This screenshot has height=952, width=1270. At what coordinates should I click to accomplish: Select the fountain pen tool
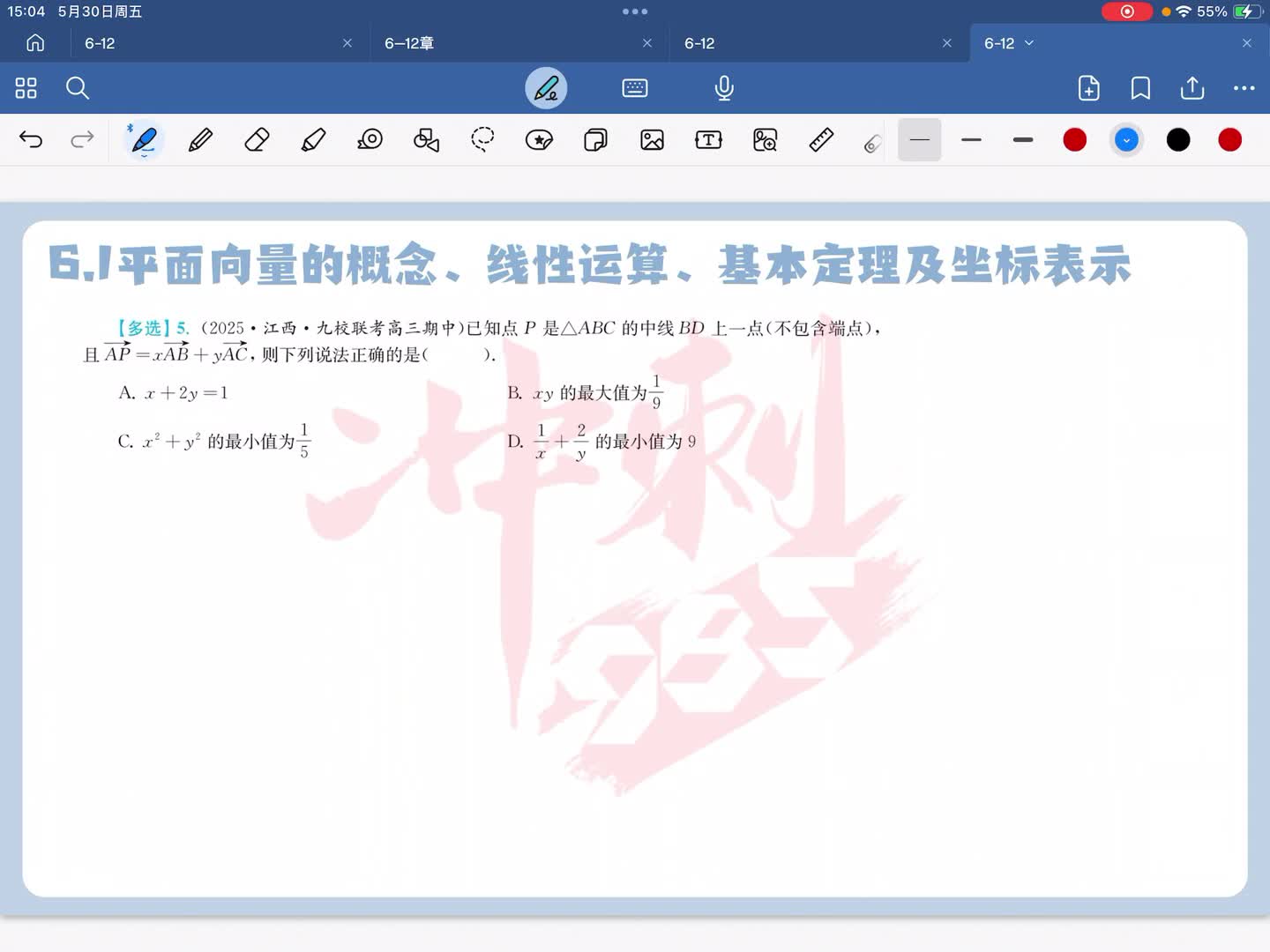pyautogui.click(x=144, y=140)
